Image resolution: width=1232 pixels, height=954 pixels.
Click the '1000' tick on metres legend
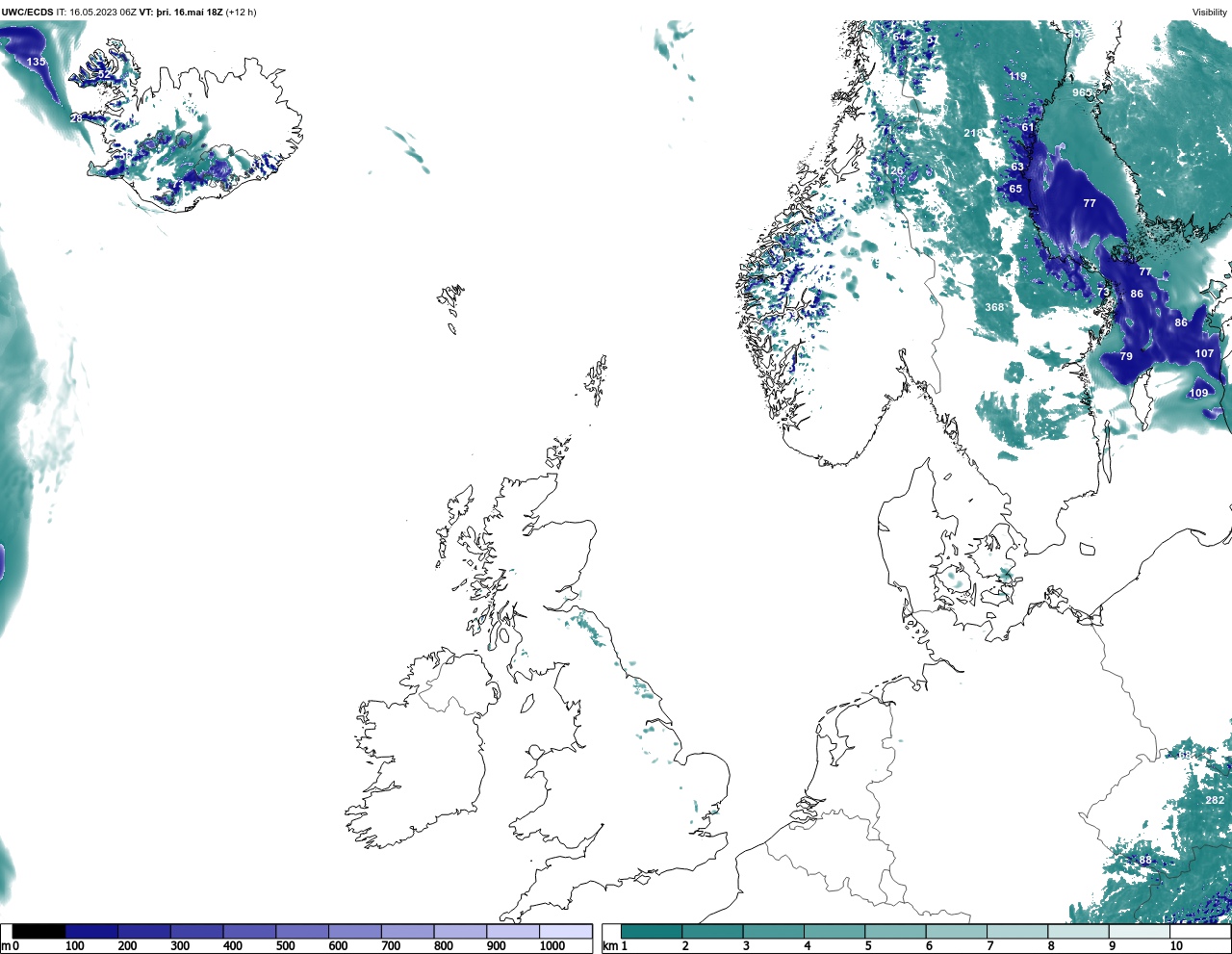(552, 946)
